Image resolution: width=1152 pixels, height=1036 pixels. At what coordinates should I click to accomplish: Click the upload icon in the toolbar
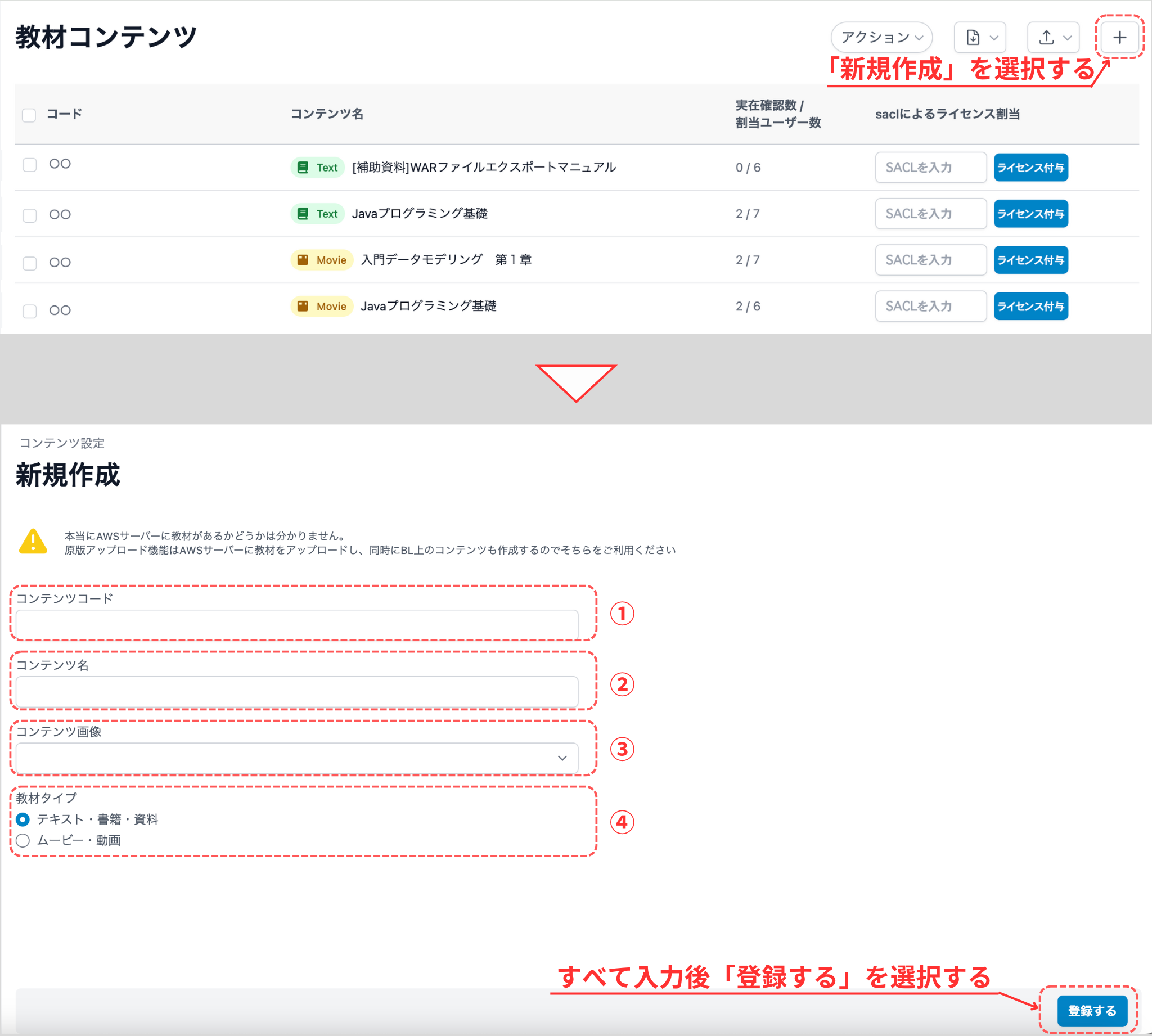point(1046,37)
